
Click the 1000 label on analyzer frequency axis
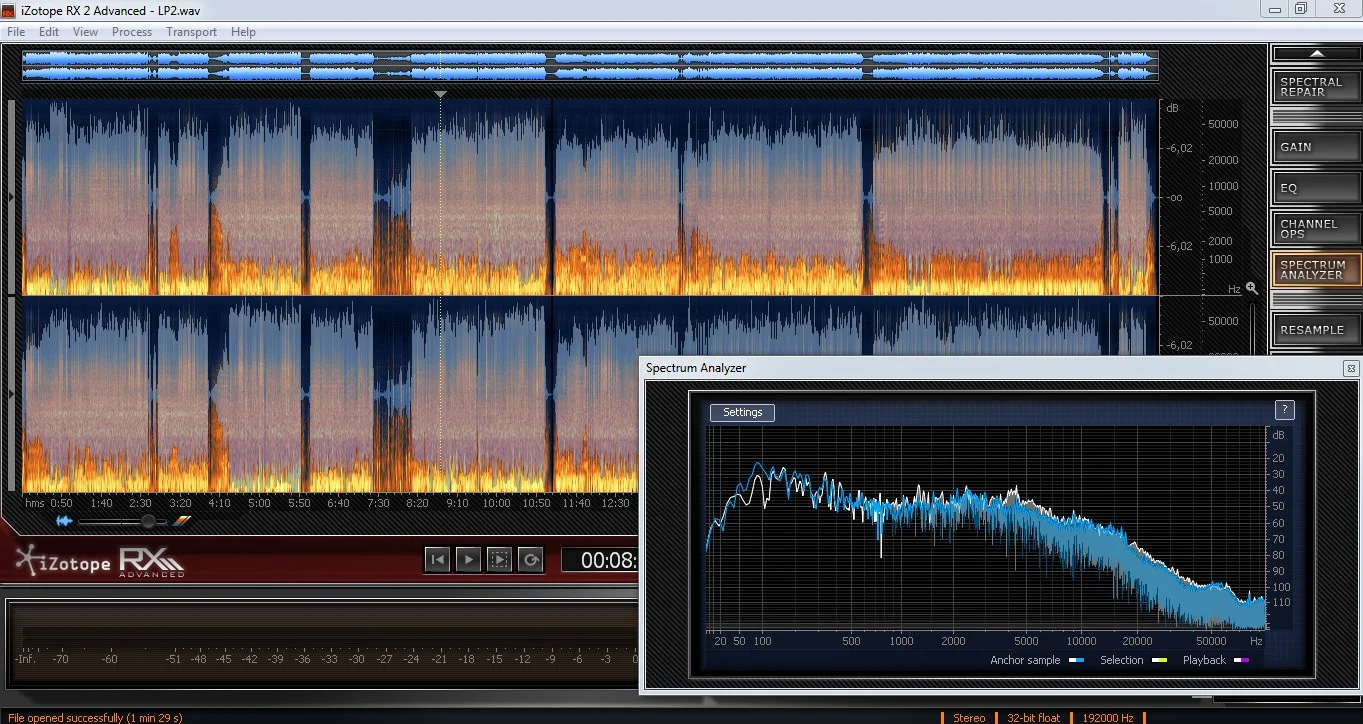tap(901, 641)
